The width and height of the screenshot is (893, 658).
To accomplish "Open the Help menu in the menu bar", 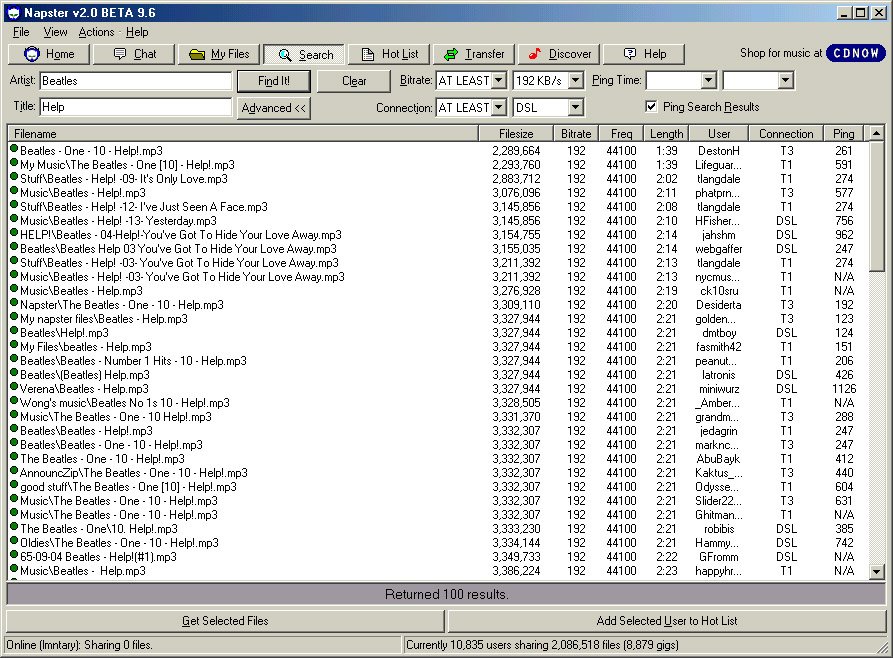I will tap(137, 32).
